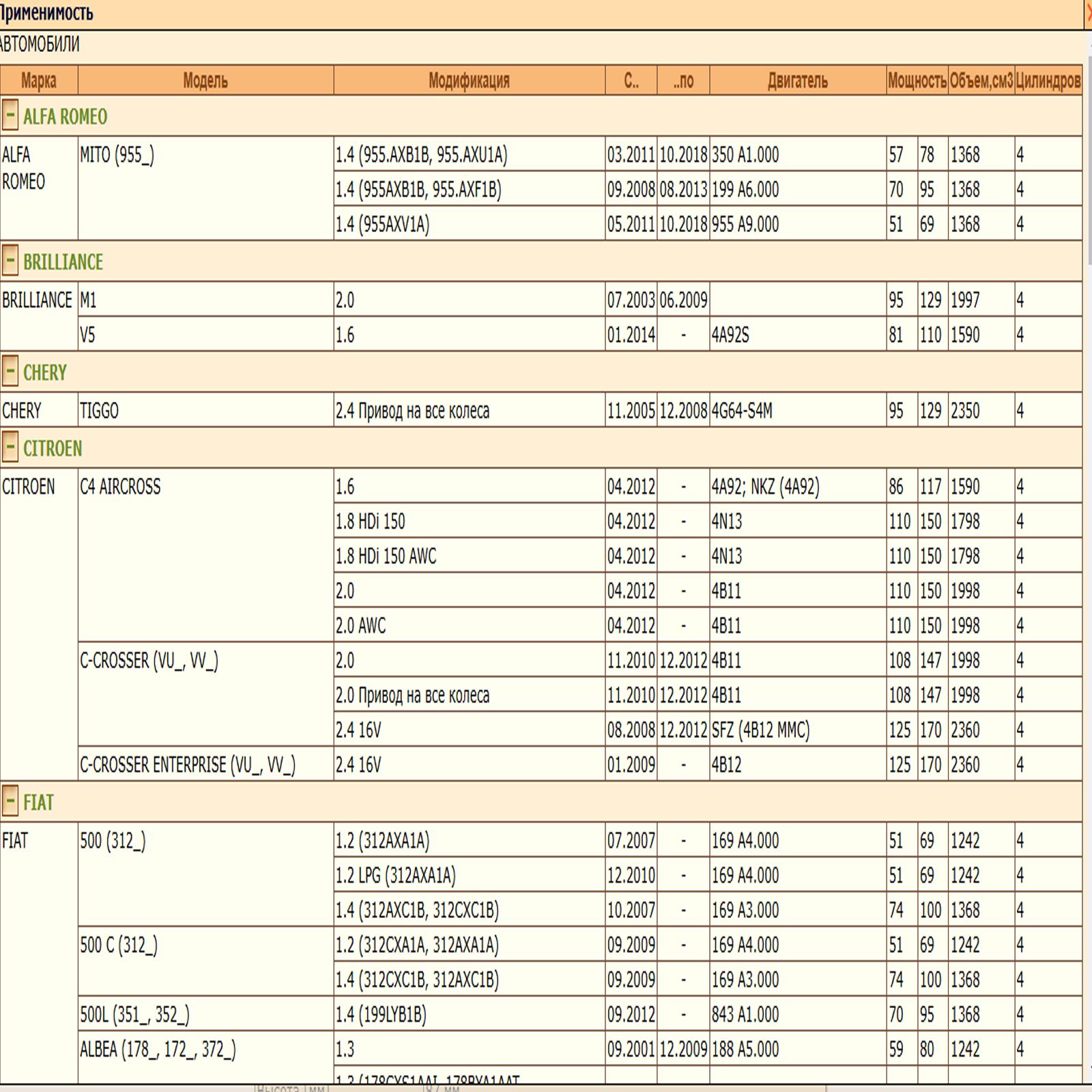Close the Применимость panel
The image size is (1092, 1092).
tap(1089, 12)
